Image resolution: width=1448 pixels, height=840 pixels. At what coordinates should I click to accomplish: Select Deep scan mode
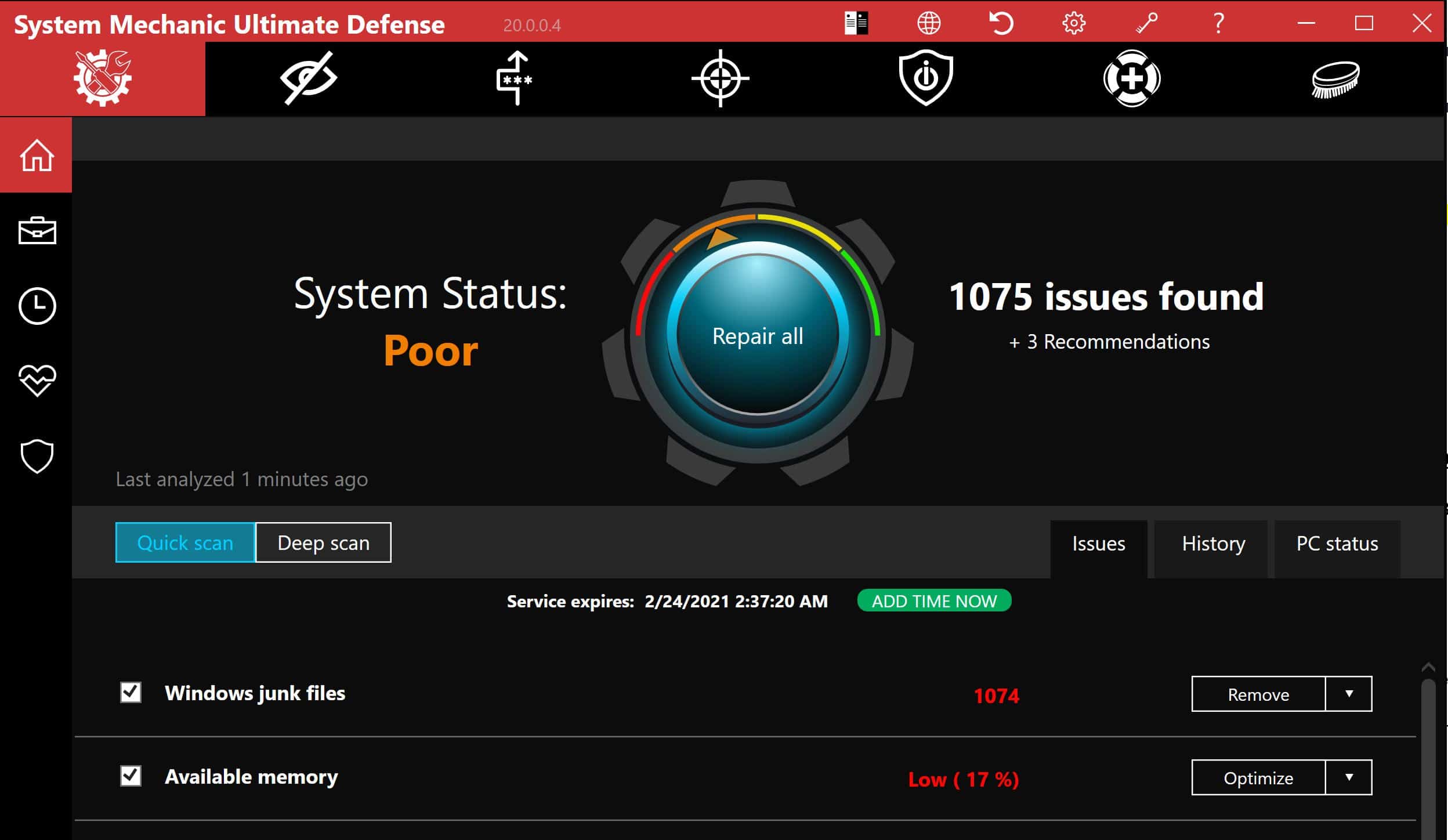(324, 542)
